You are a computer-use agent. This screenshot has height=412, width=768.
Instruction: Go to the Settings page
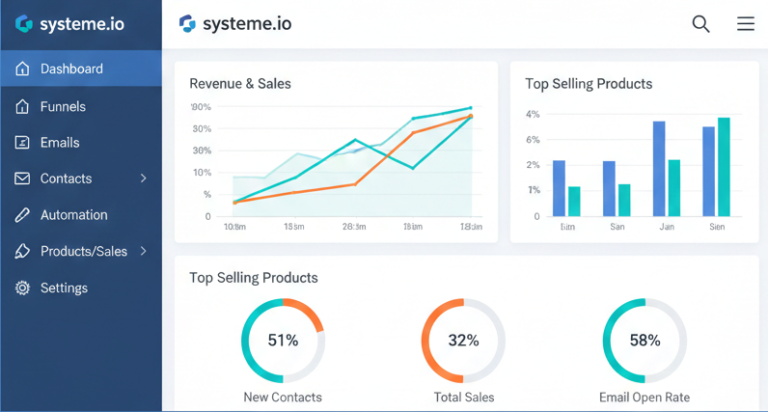pos(64,288)
